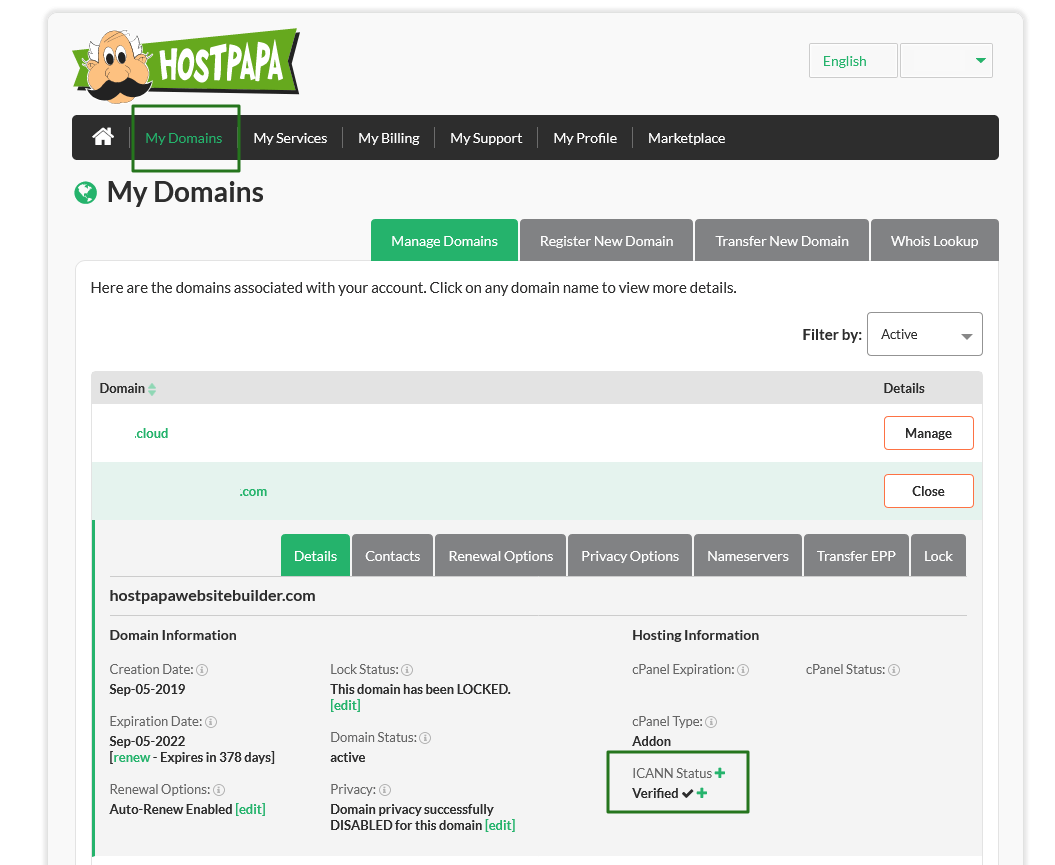Click the info icon beside the Privacy label
The image size is (1055, 865).
coord(385,789)
